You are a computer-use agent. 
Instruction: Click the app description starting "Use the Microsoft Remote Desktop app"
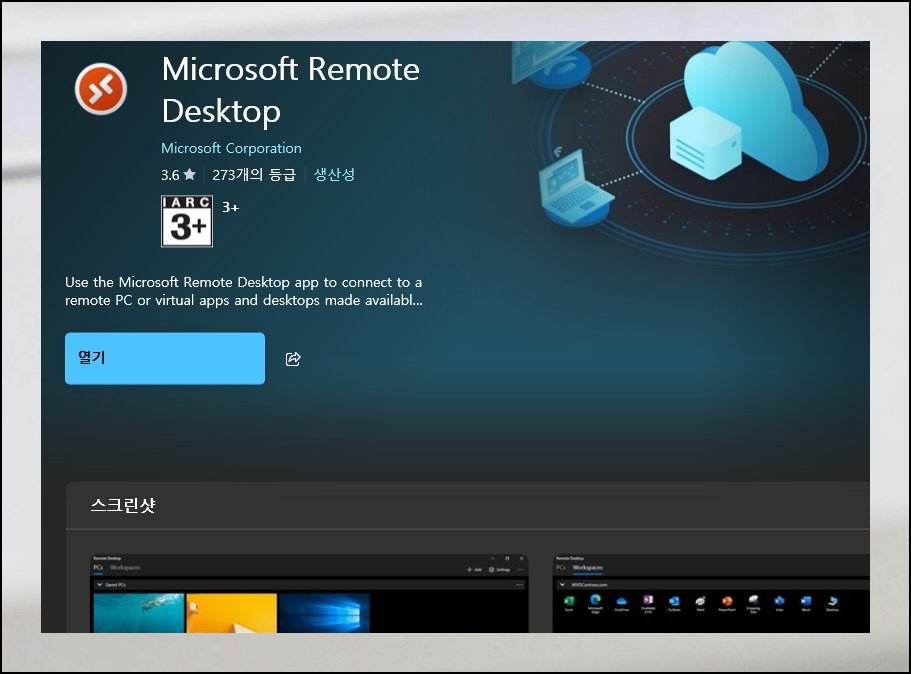click(x=243, y=291)
